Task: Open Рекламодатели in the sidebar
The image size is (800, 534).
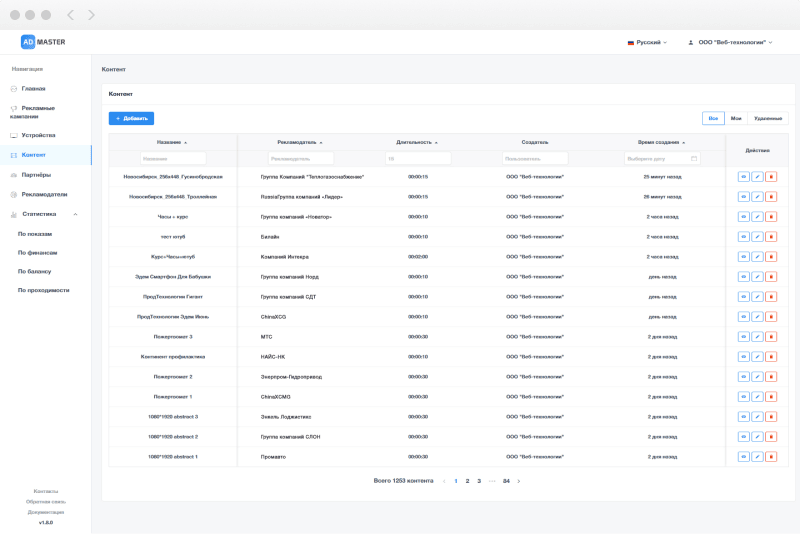Action: point(44,194)
